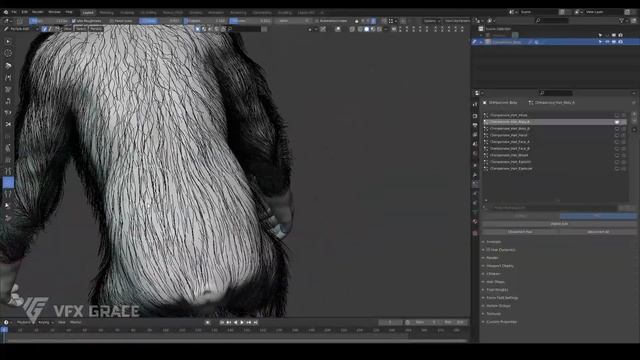Open the Edit menu

(24, 12)
